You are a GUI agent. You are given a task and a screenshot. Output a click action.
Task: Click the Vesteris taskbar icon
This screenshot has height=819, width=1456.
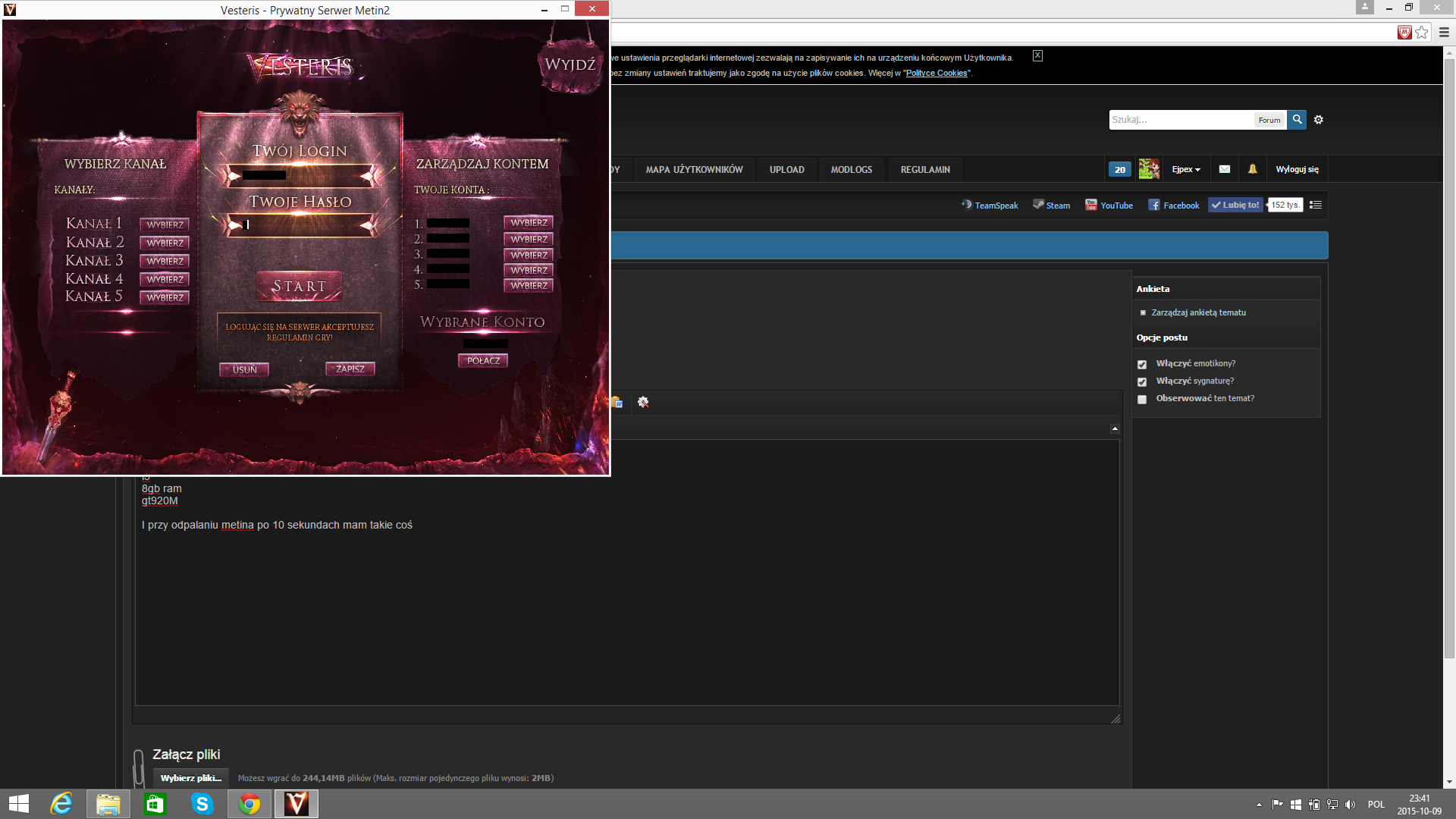297,804
